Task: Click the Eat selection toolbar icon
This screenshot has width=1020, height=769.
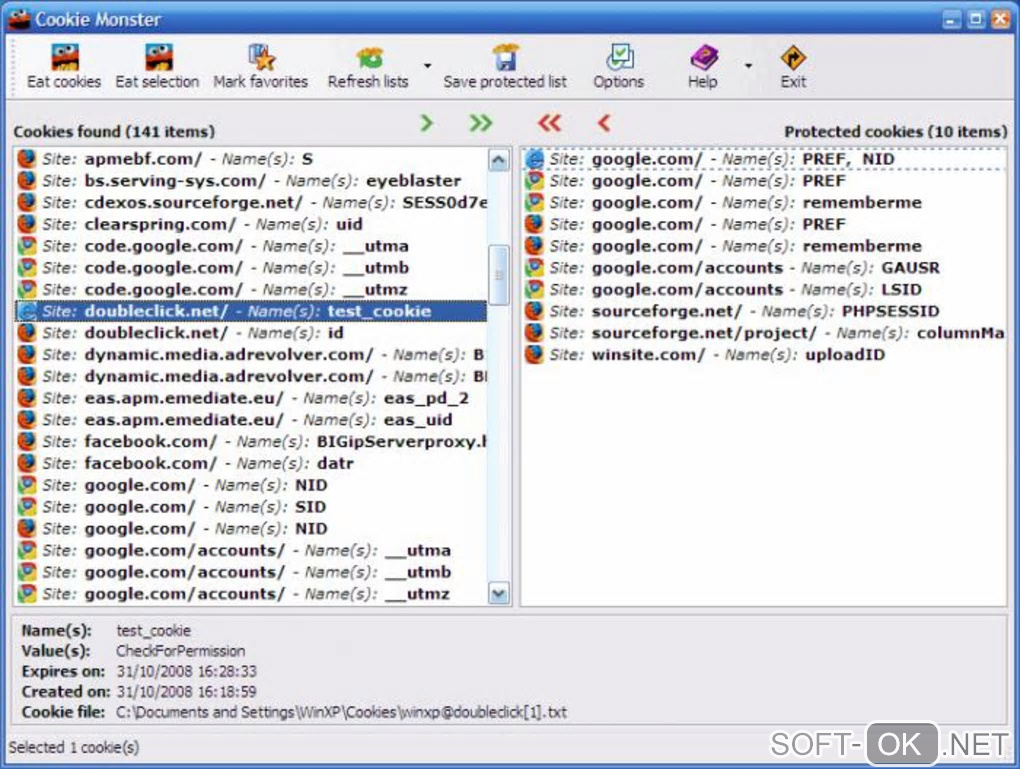Action: 159,58
